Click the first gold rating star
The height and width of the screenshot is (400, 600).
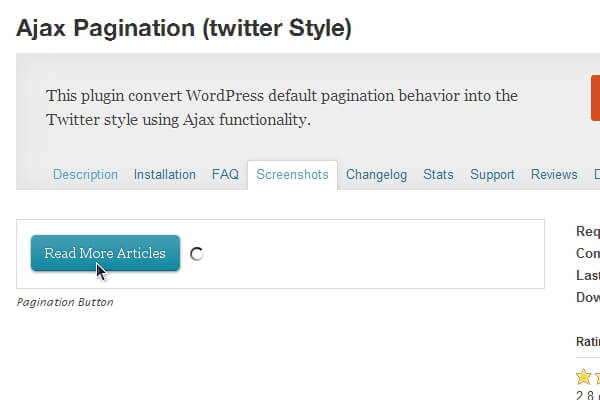pos(584,377)
